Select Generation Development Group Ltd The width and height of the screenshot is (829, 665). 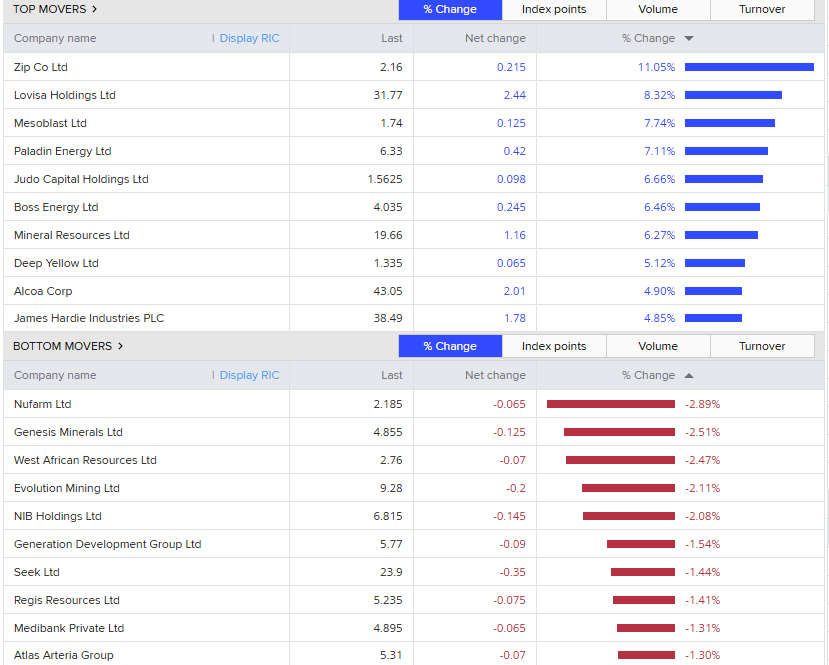(107, 544)
